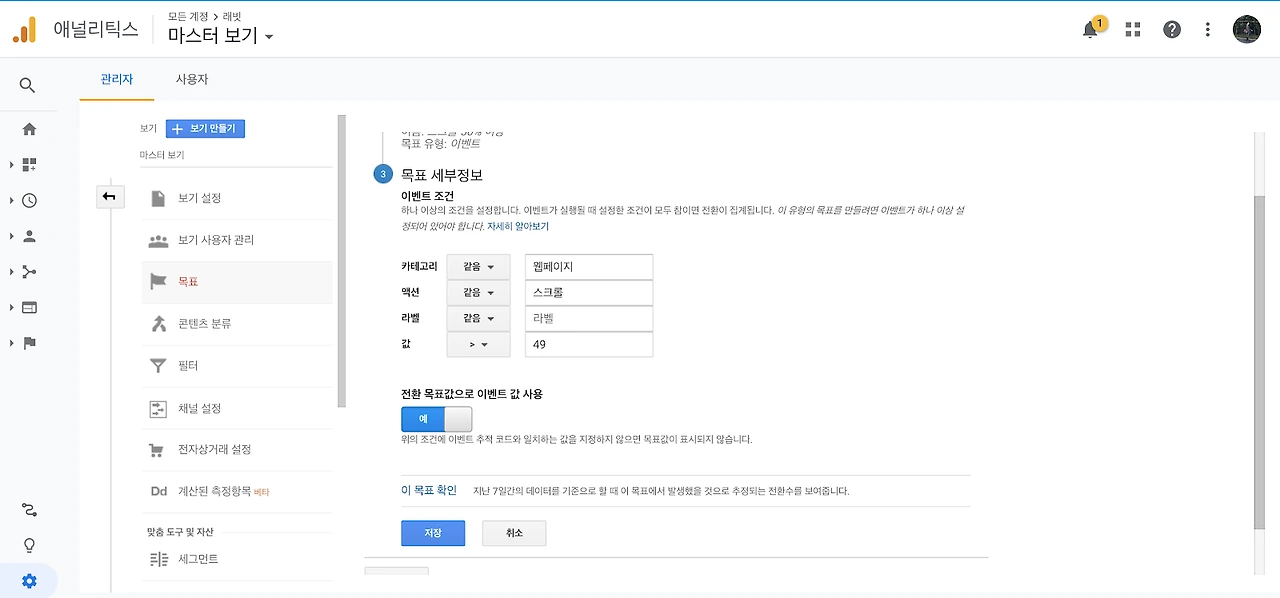Click the 콘텐츠 분류 icon

(x=158, y=324)
